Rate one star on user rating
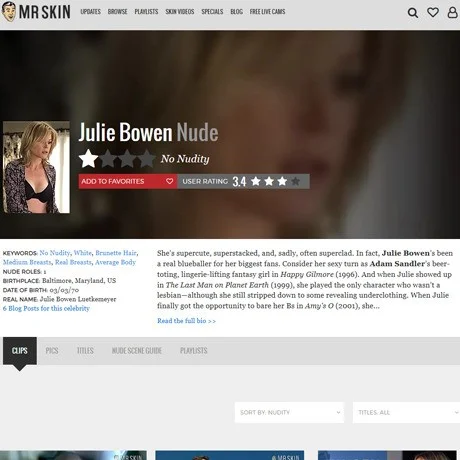Screen dimensions: 460x460 [x=256, y=181]
